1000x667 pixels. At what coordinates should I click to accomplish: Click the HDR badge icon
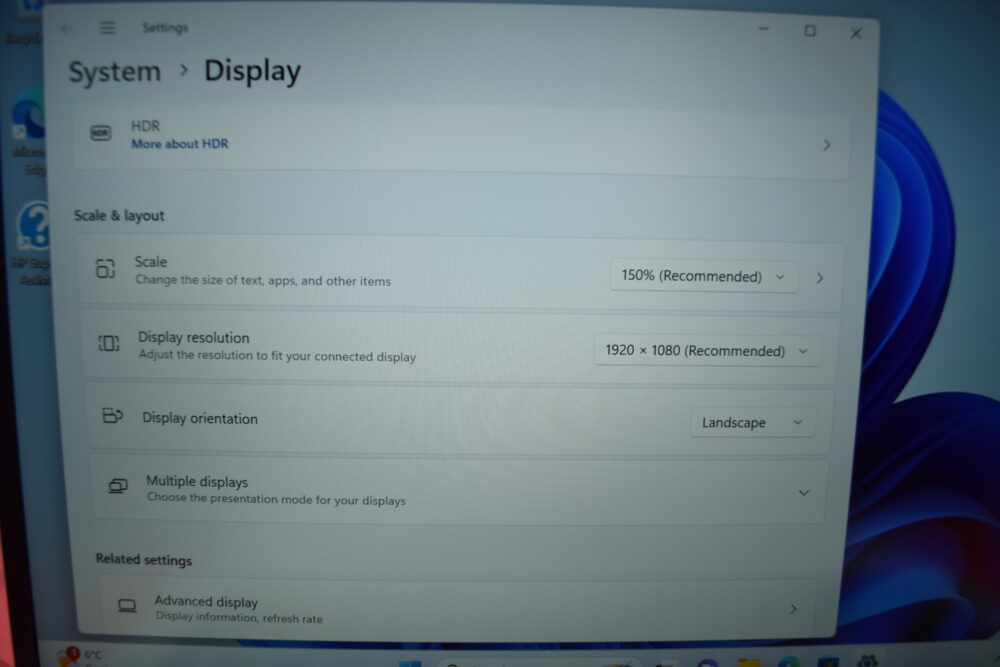tap(101, 133)
